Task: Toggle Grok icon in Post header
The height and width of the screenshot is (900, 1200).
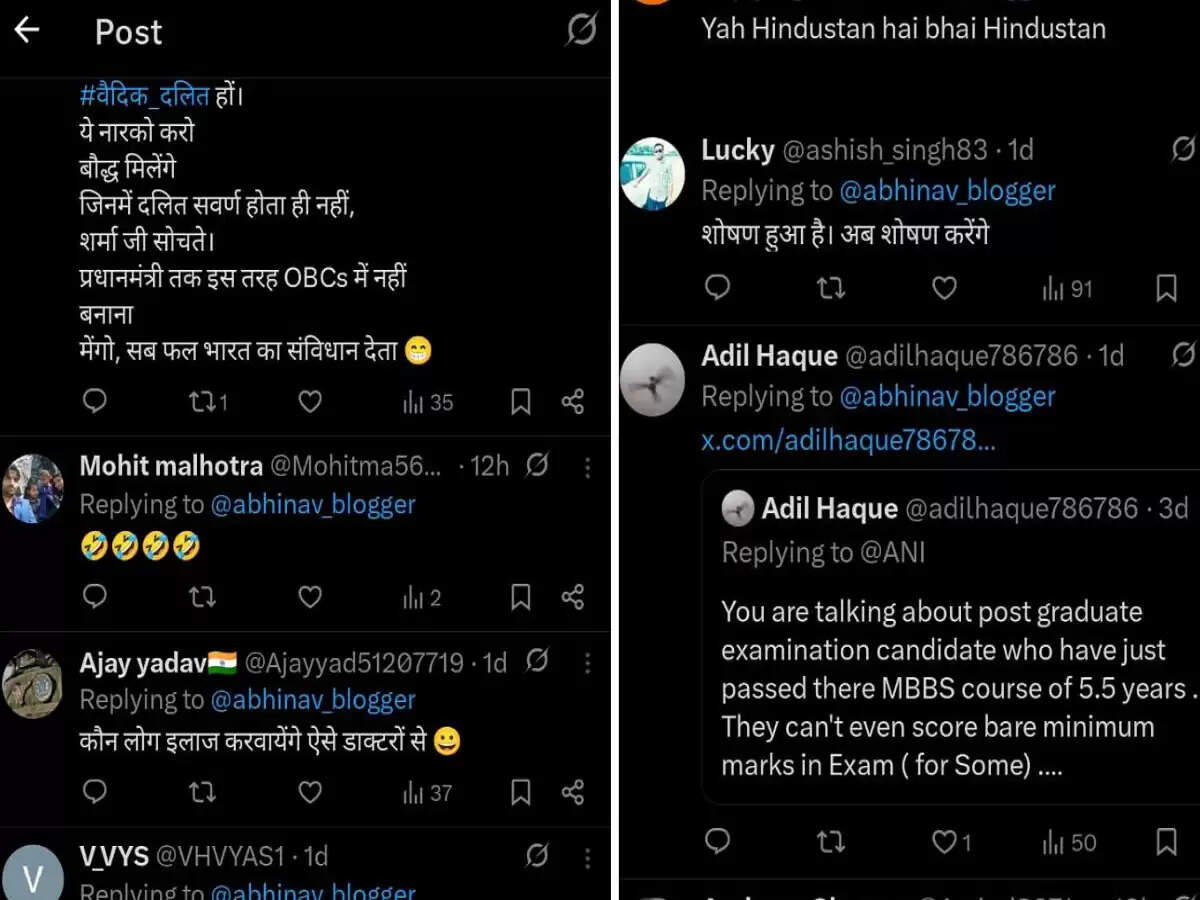Action: pos(581,30)
